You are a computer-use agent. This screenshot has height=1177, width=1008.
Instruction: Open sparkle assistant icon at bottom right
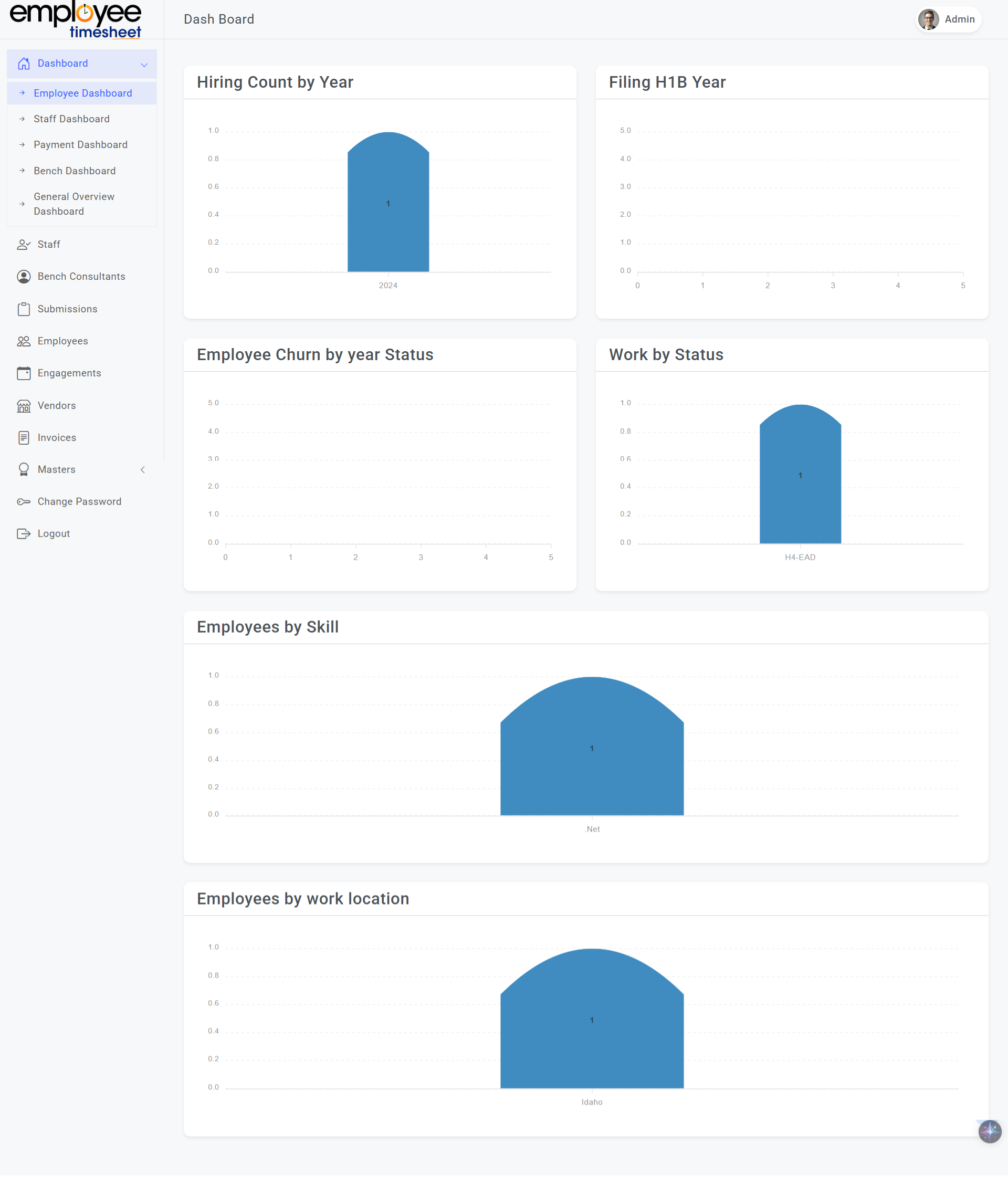[989, 1131]
